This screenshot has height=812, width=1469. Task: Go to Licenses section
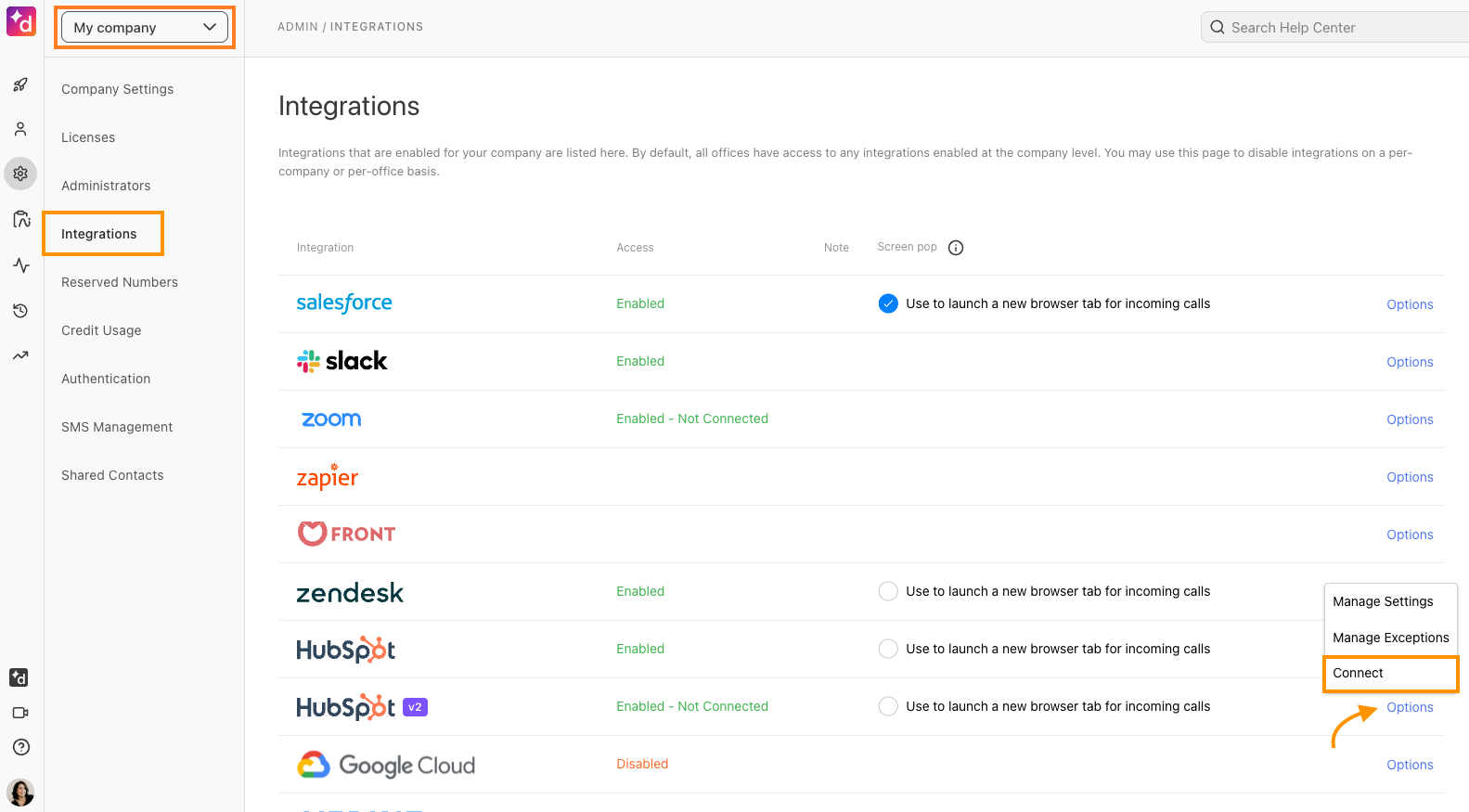[88, 137]
